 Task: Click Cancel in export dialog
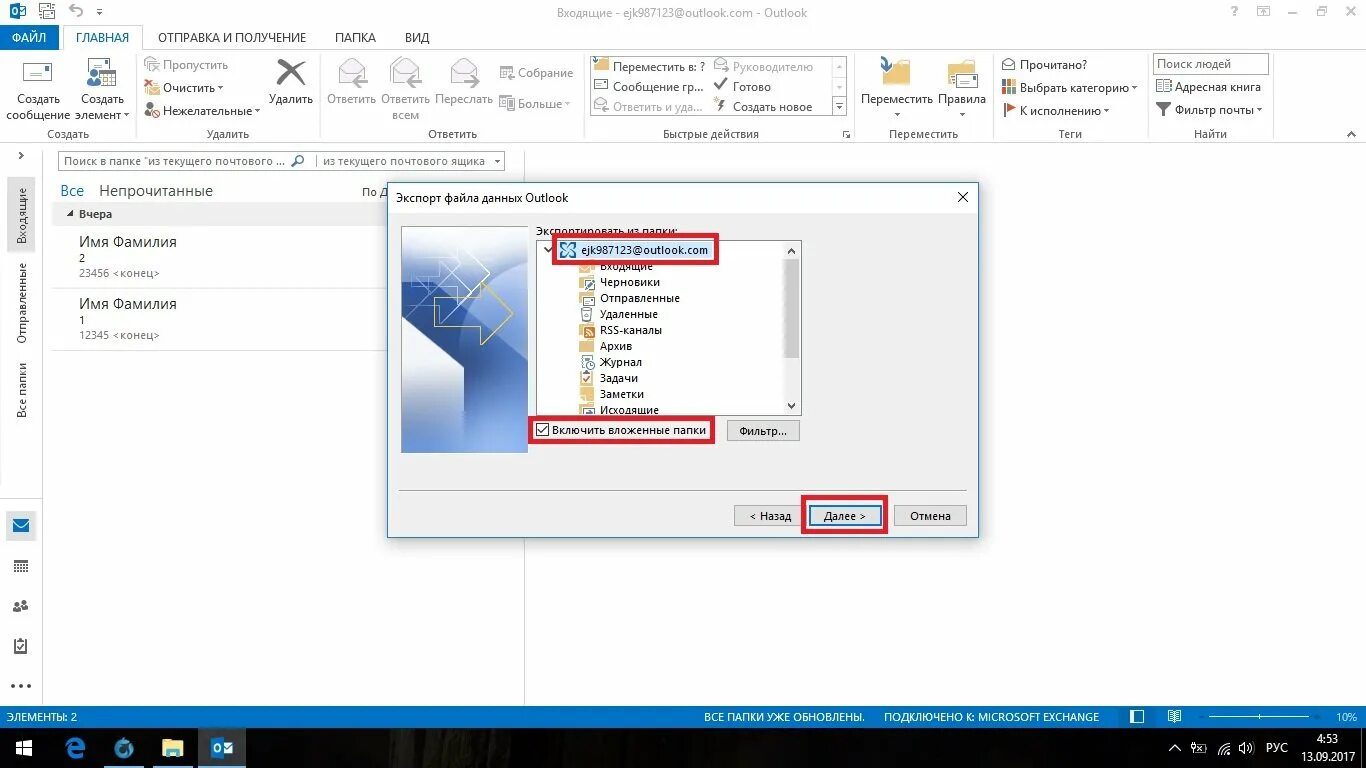(x=930, y=516)
